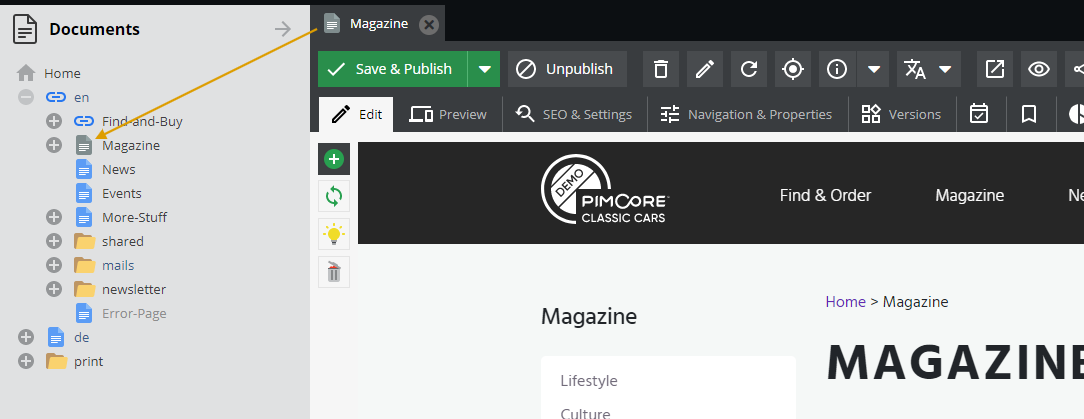Click Lifestyle in the Magazine sidebar
Viewport: 1084px width, 419px height.
pyautogui.click(x=589, y=381)
